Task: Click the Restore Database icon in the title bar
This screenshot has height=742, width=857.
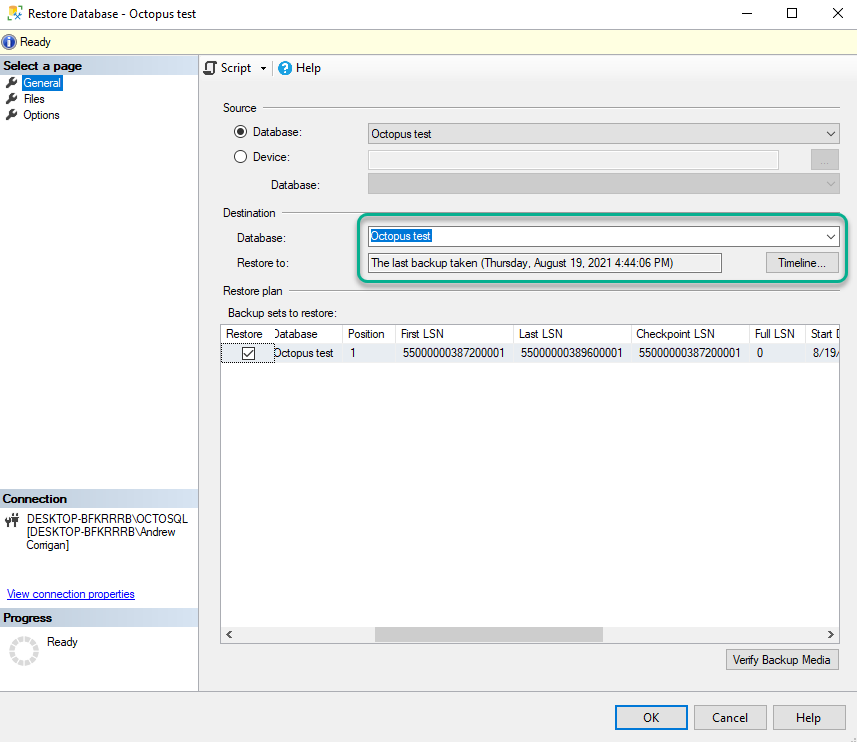Action: pos(13,13)
